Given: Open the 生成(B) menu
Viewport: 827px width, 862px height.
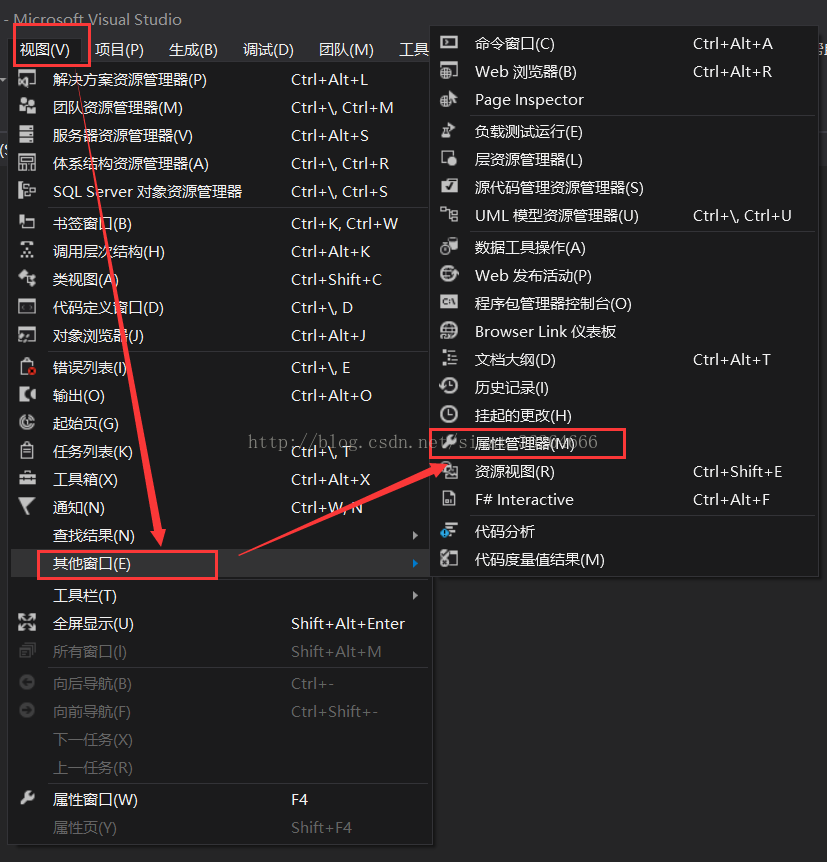Looking at the screenshot, I should point(193,50).
